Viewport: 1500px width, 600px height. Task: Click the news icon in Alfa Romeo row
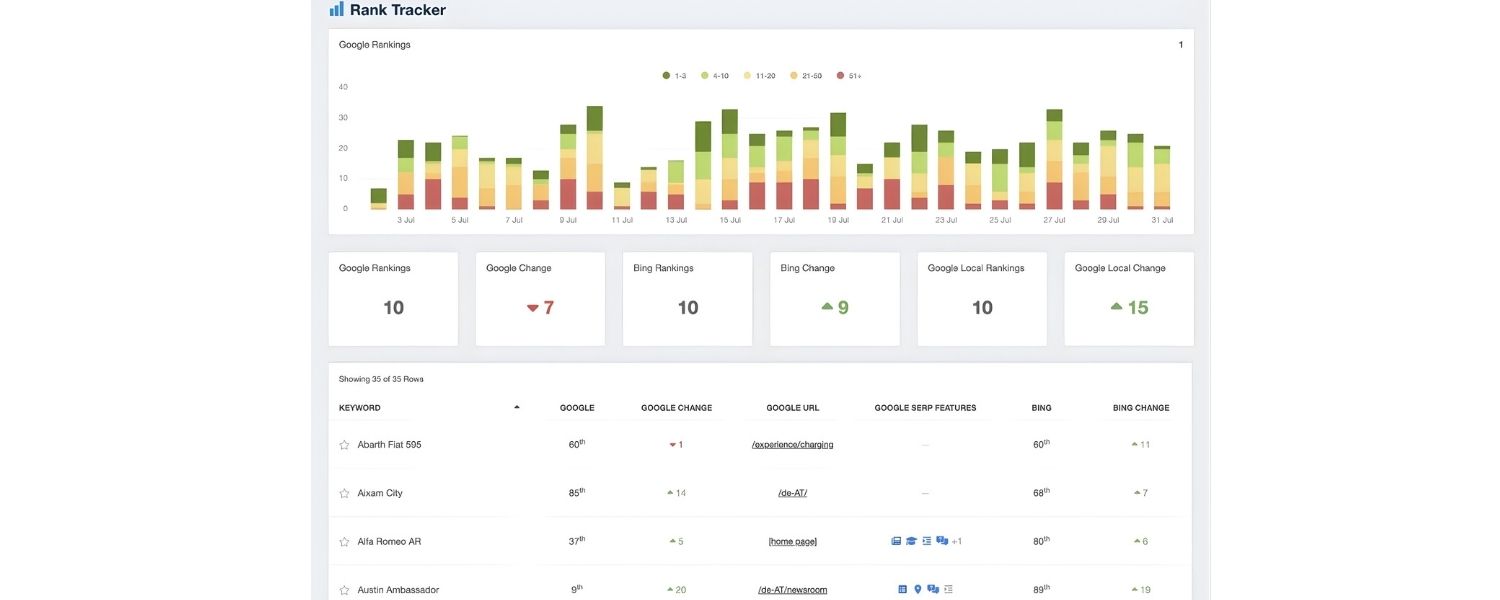pos(896,541)
